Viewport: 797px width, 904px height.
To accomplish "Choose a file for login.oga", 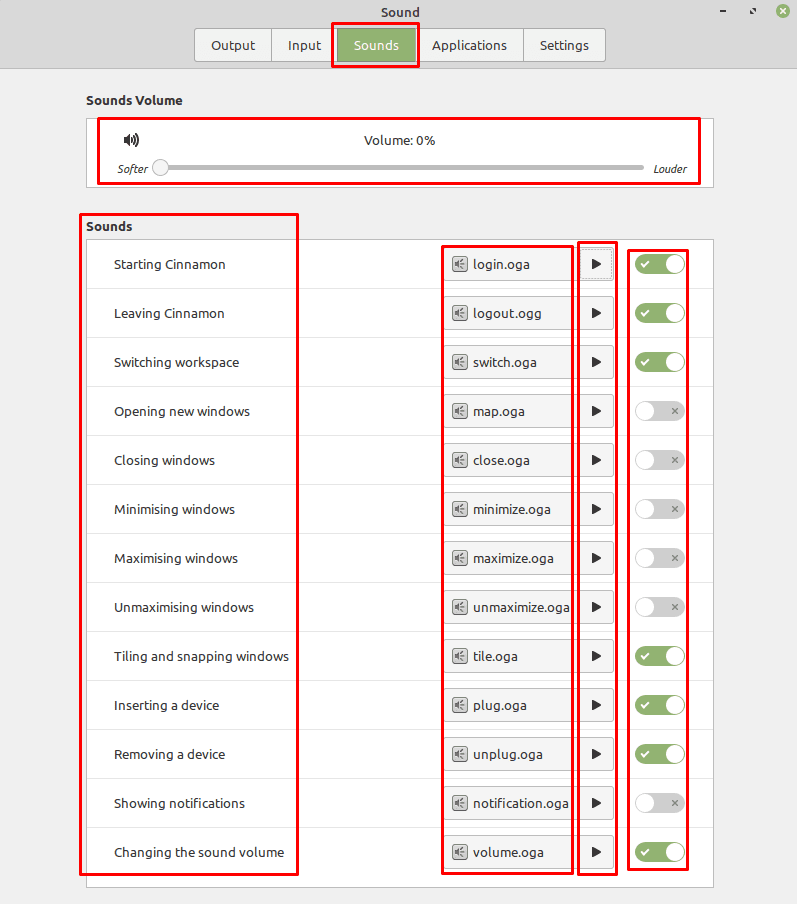I will pos(512,264).
